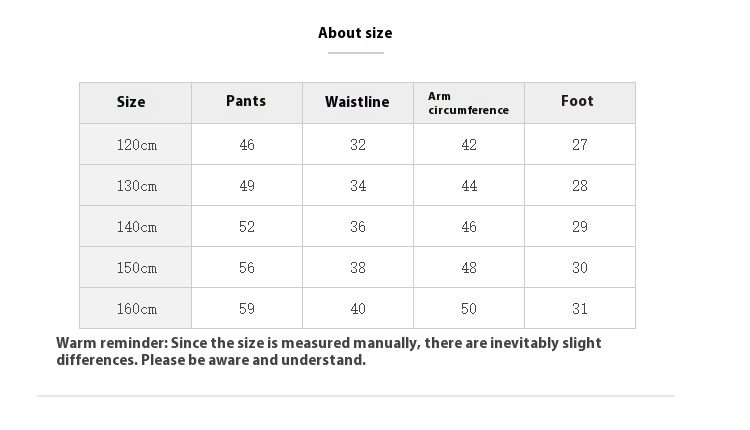Click arm circumference value 44 cell
The height and width of the screenshot is (430, 750).
click(x=469, y=186)
